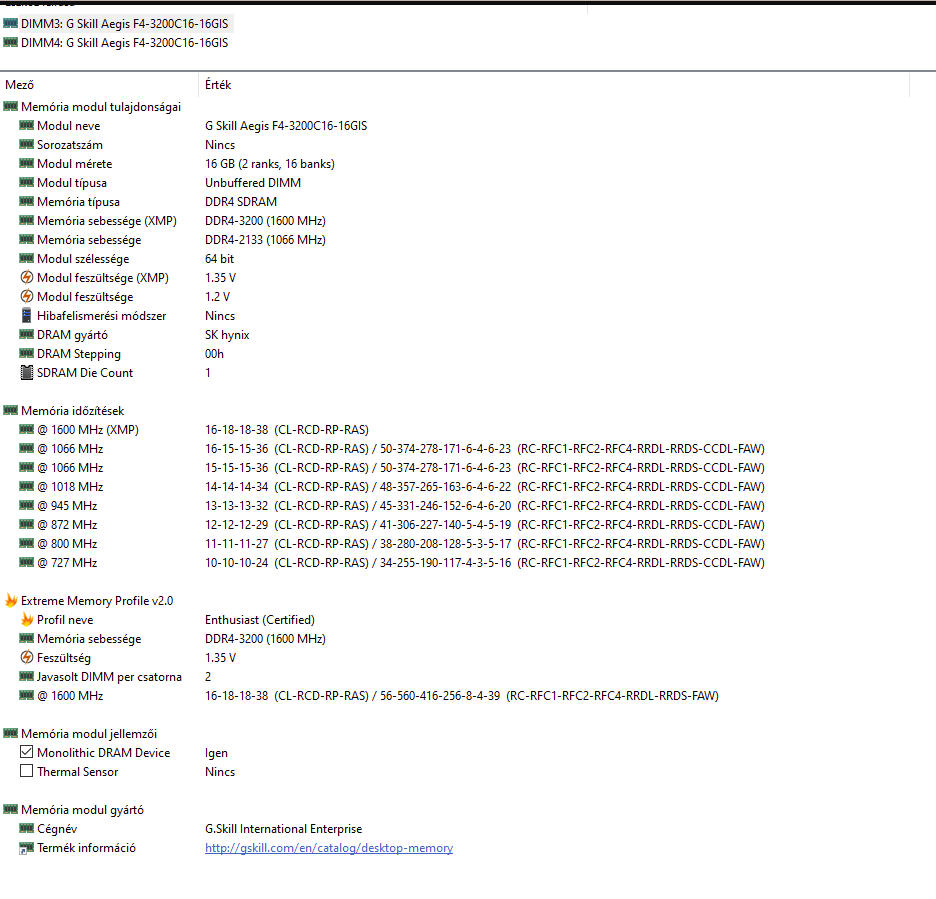
Task: Select the value 16 GB (2 ranks, 16 banks)
Action: pyautogui.click(x=270, y=164)
